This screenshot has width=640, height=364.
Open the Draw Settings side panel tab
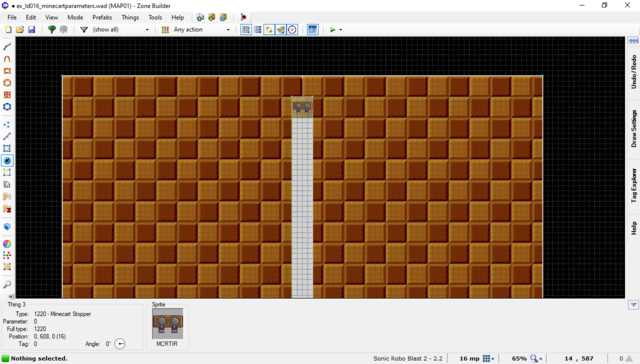coord(633,128)
